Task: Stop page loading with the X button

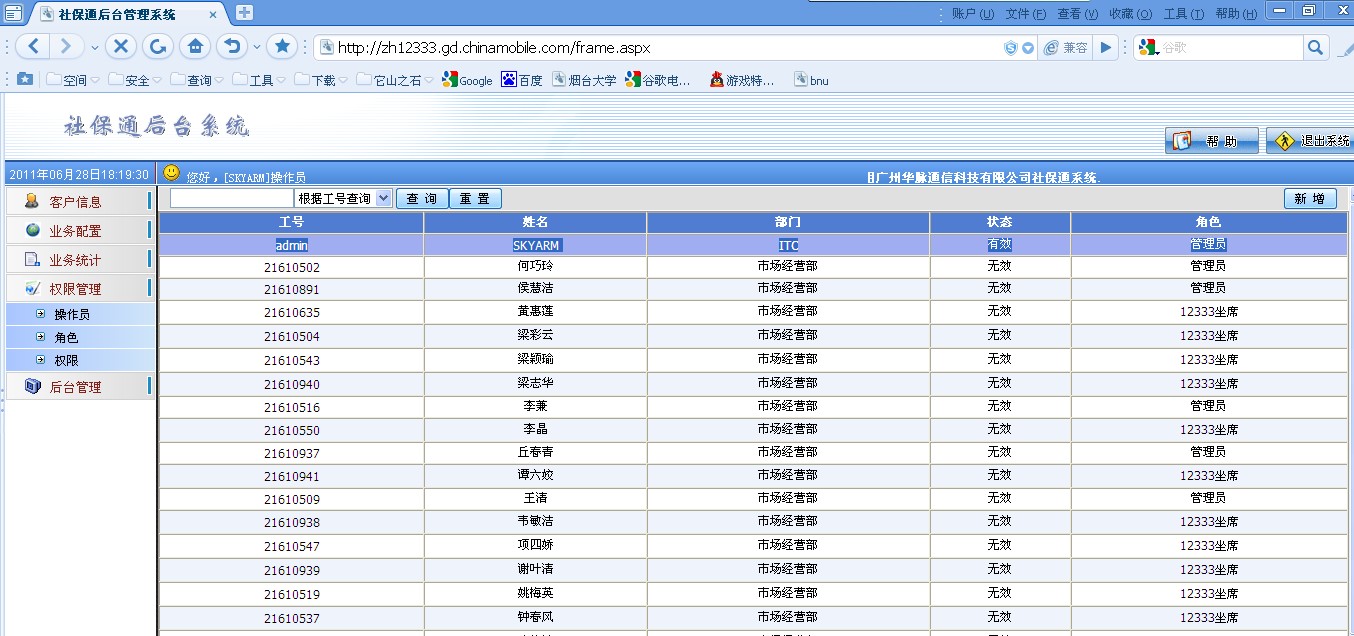Action: pyautogui.click(x=121, y=47)
